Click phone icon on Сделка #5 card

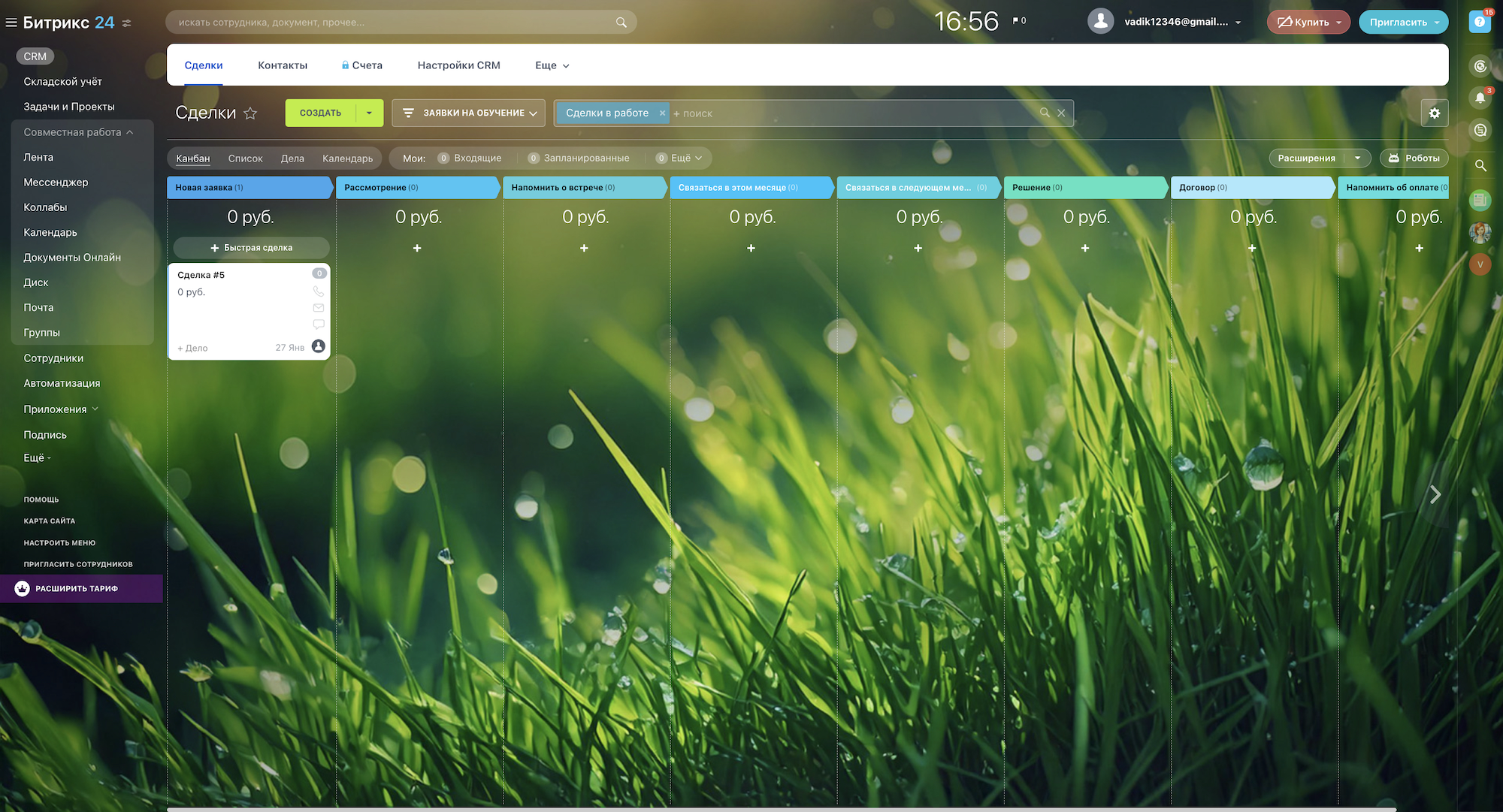[319, 291]
